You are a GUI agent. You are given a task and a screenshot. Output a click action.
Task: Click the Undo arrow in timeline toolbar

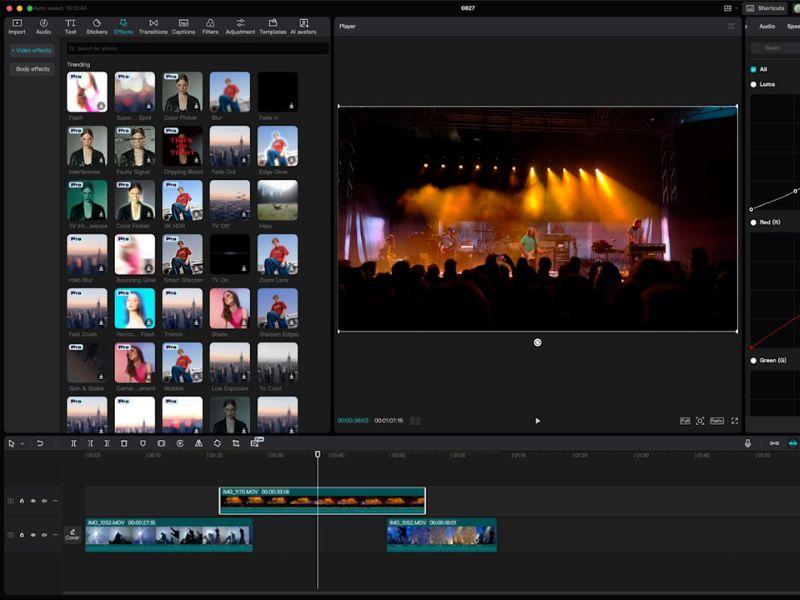click(x=40, y=443)
